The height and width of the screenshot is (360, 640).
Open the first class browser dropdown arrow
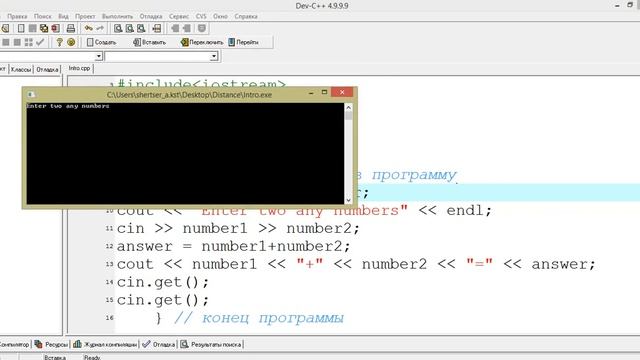coord(98,56)
